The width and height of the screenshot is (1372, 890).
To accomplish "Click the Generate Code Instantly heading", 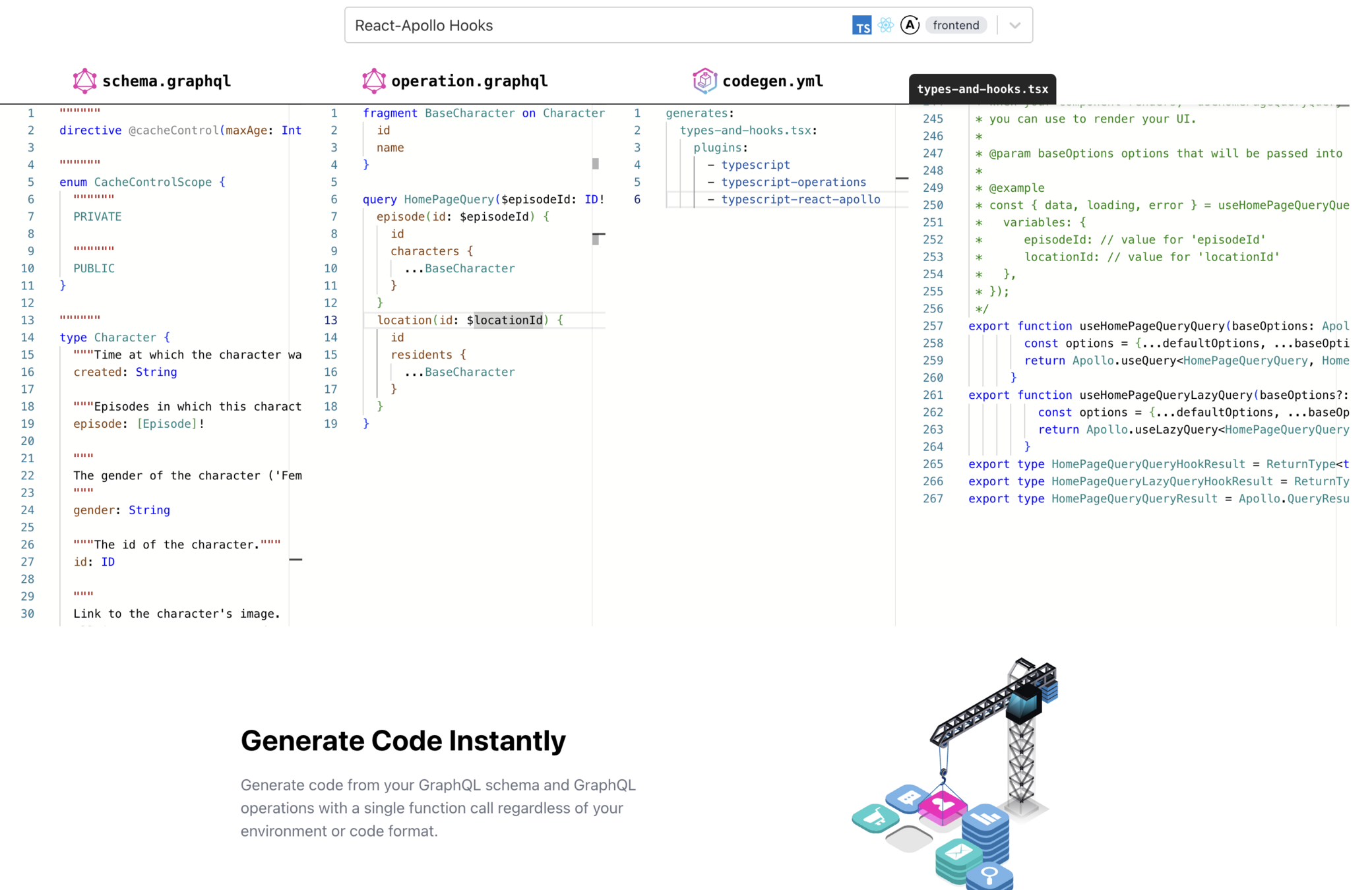I will (x=403, y=740).
